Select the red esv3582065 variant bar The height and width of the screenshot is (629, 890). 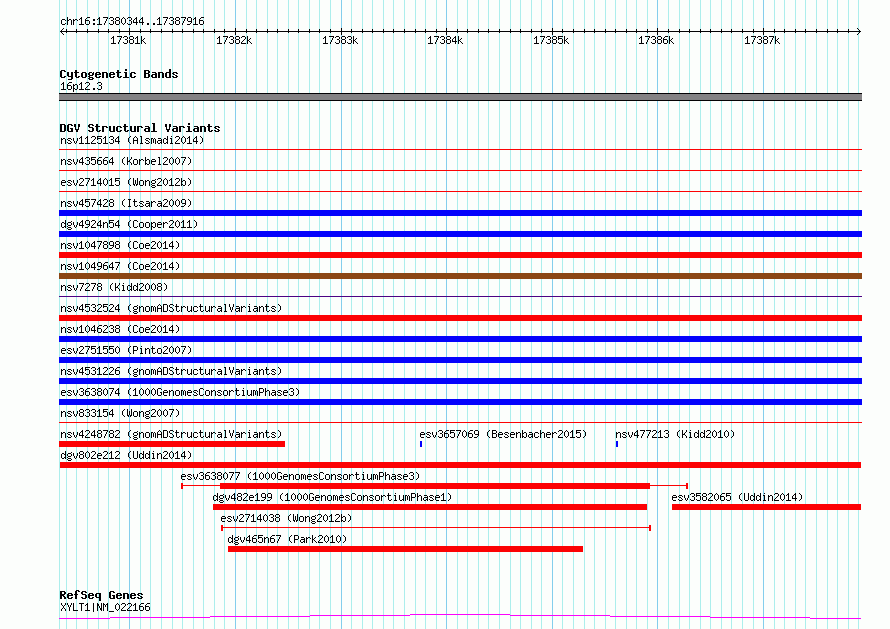coord(766,507)
